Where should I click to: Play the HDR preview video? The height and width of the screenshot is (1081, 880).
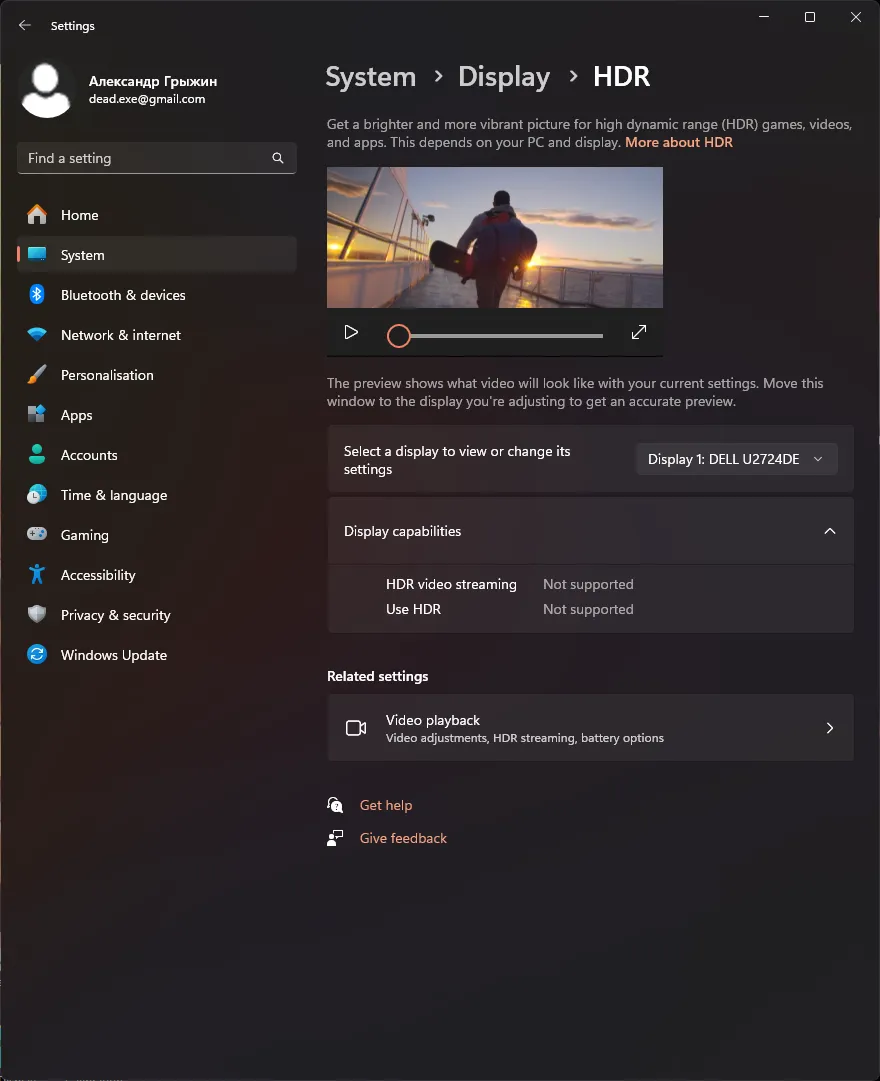pyautogui.click(x=351, y=333)
